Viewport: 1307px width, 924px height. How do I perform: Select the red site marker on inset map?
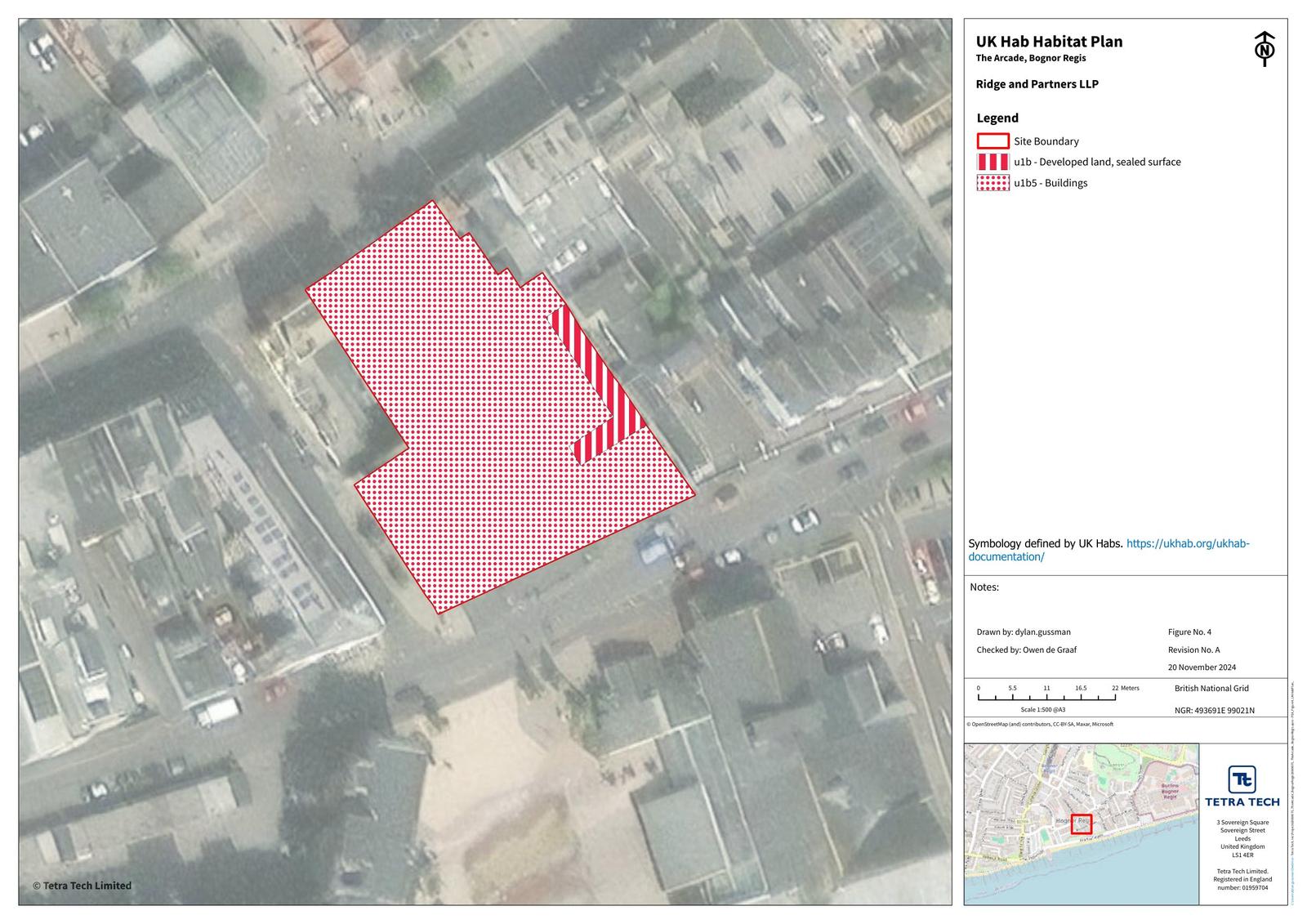point(1082,824)
